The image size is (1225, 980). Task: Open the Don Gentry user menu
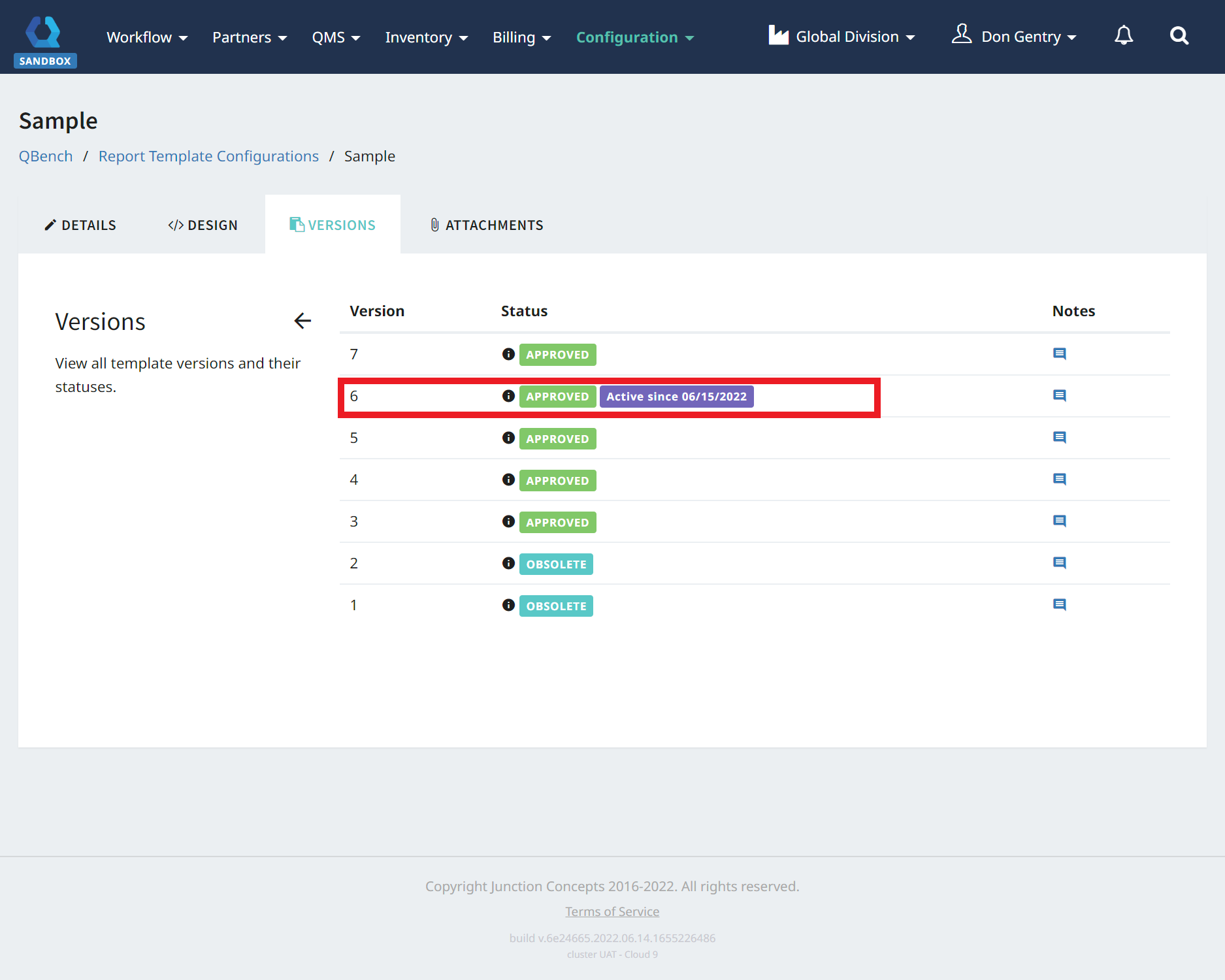pos(1015,37)
